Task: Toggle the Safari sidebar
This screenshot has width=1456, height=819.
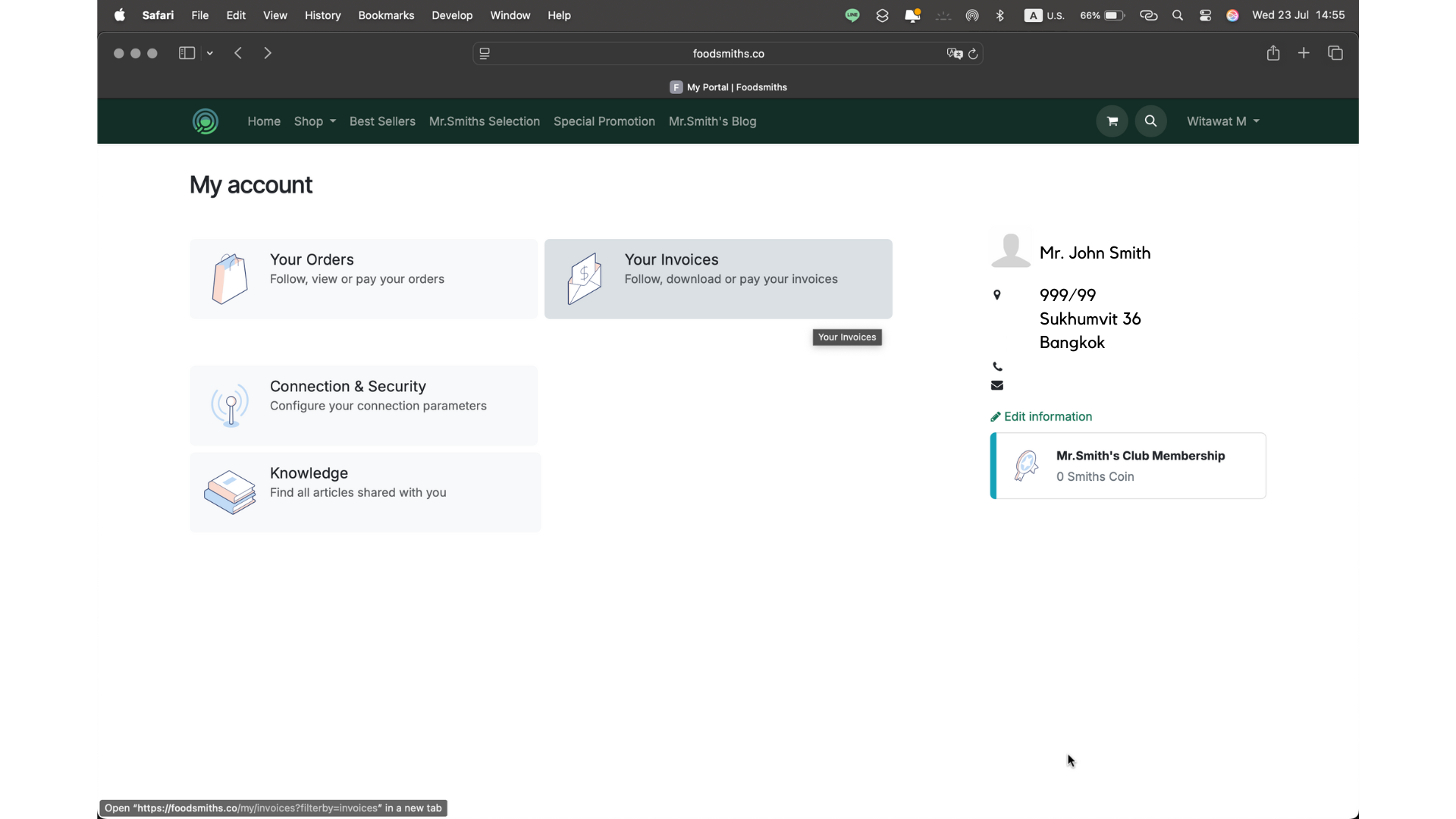Action: coord(187,53)
